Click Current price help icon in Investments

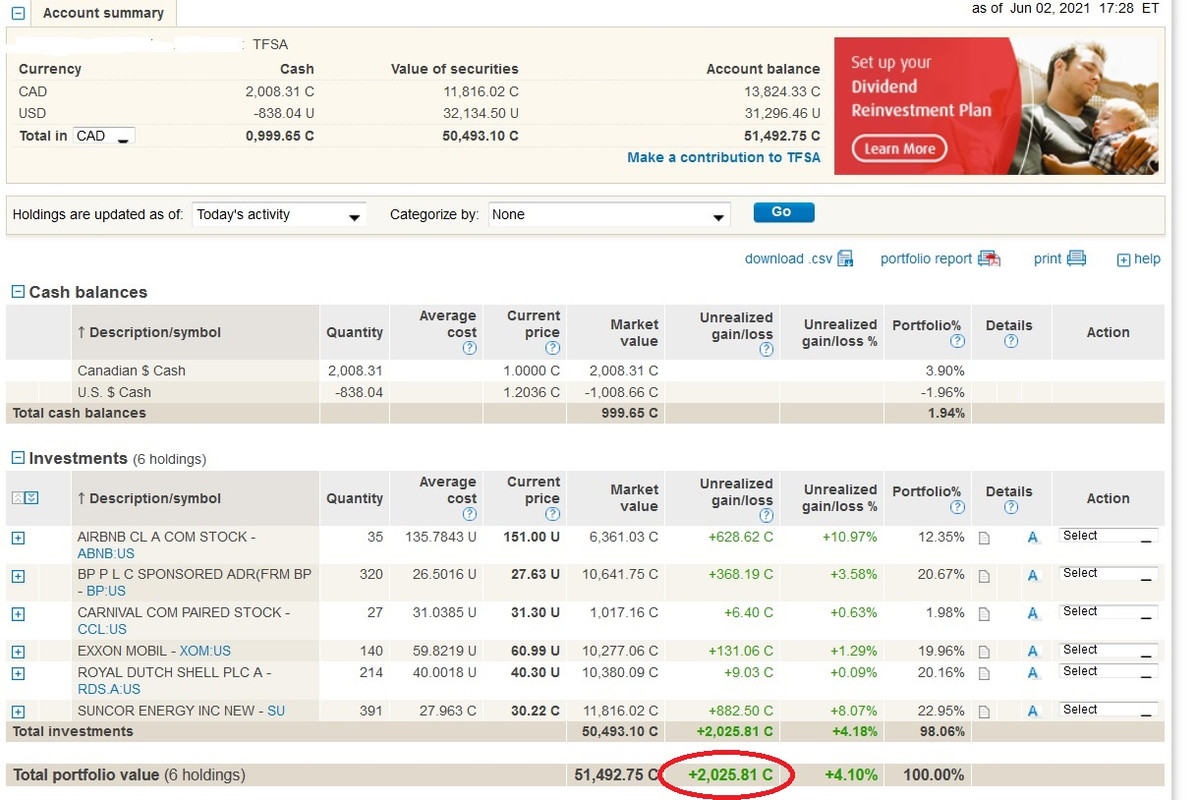[x=552, y=515]
